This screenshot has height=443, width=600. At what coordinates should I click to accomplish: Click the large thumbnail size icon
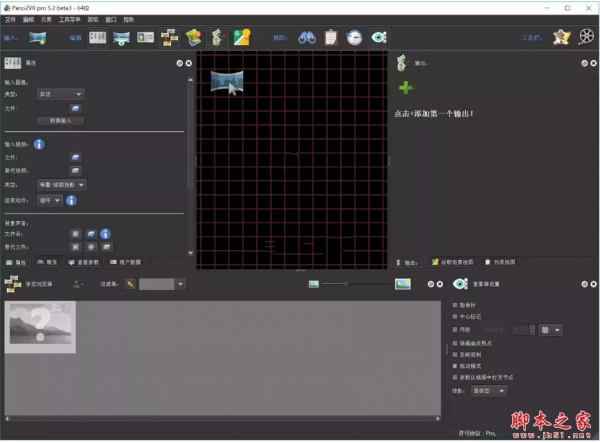[403, 284]
